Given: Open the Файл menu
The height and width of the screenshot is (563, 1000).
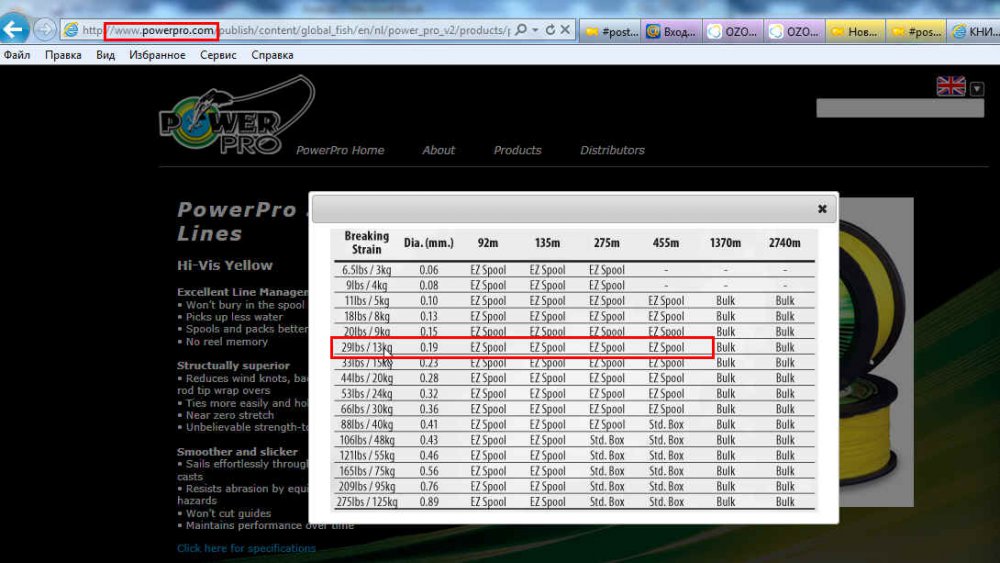Looking at the screenshot, I should (17, 55).
